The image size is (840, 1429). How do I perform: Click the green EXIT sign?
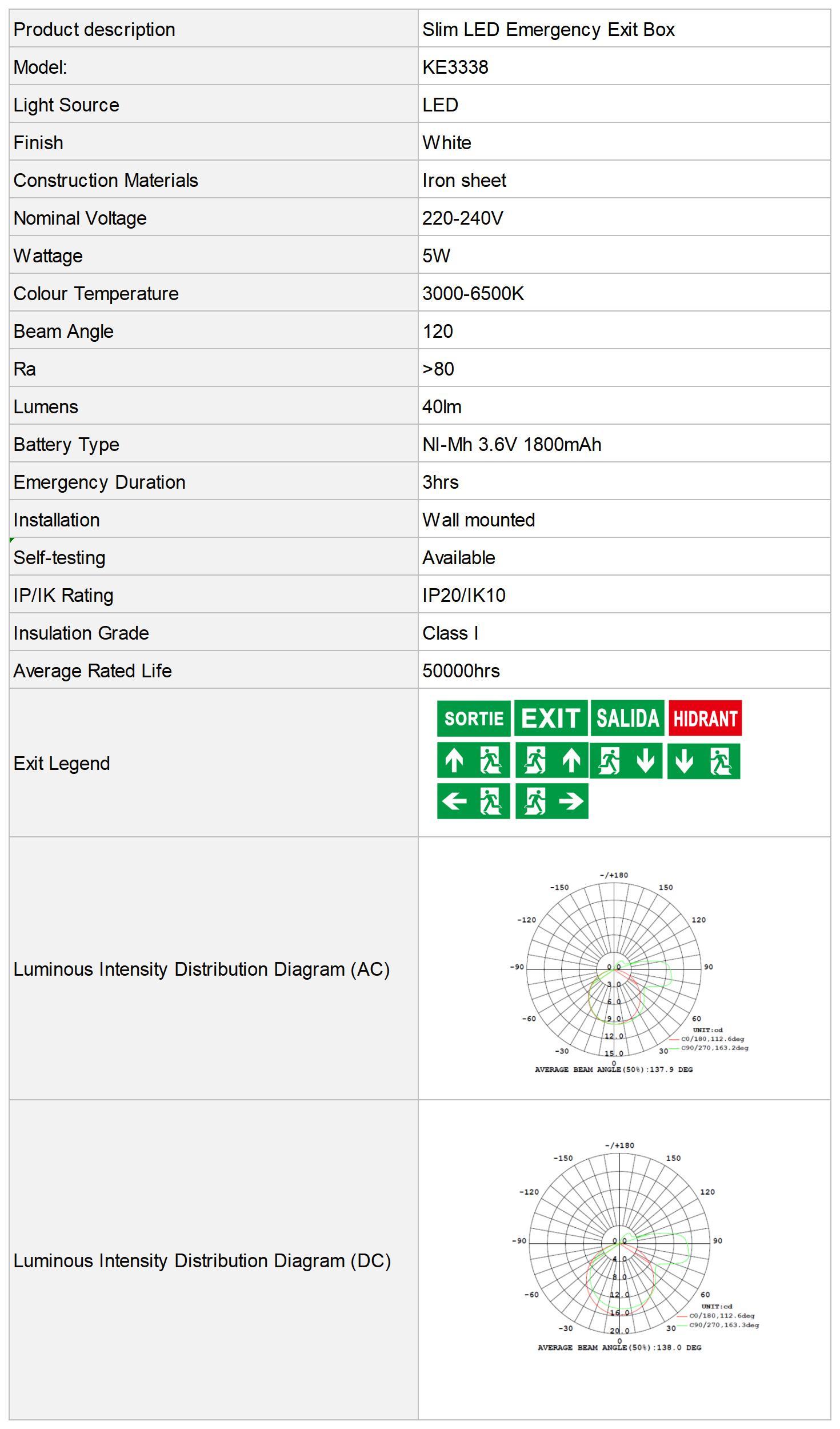coord(551,718)
